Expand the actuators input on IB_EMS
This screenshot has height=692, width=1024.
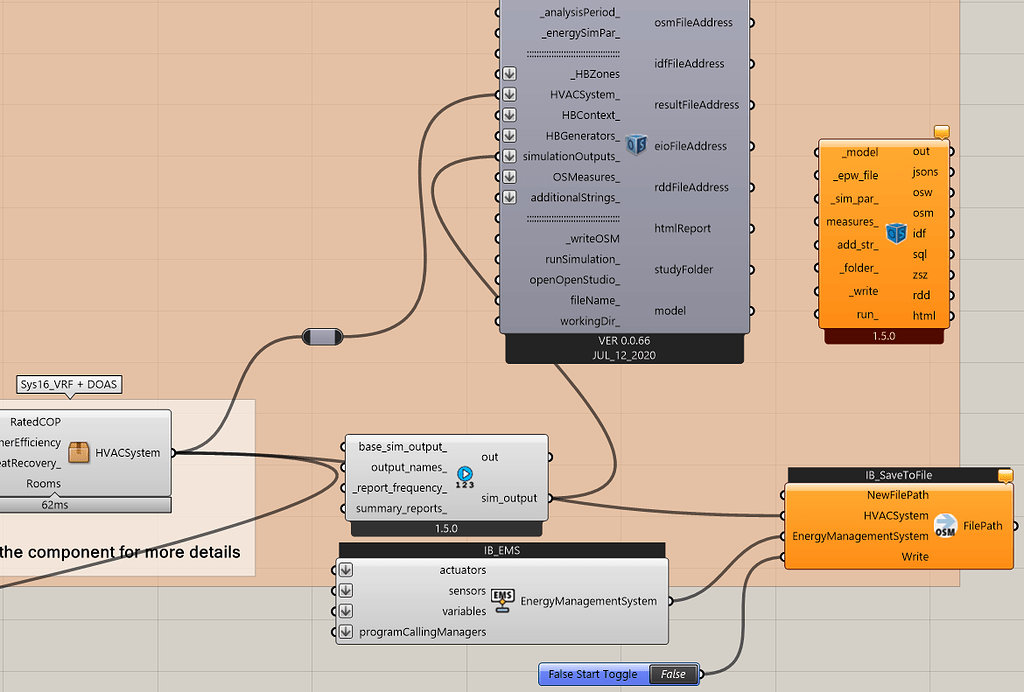345,569
